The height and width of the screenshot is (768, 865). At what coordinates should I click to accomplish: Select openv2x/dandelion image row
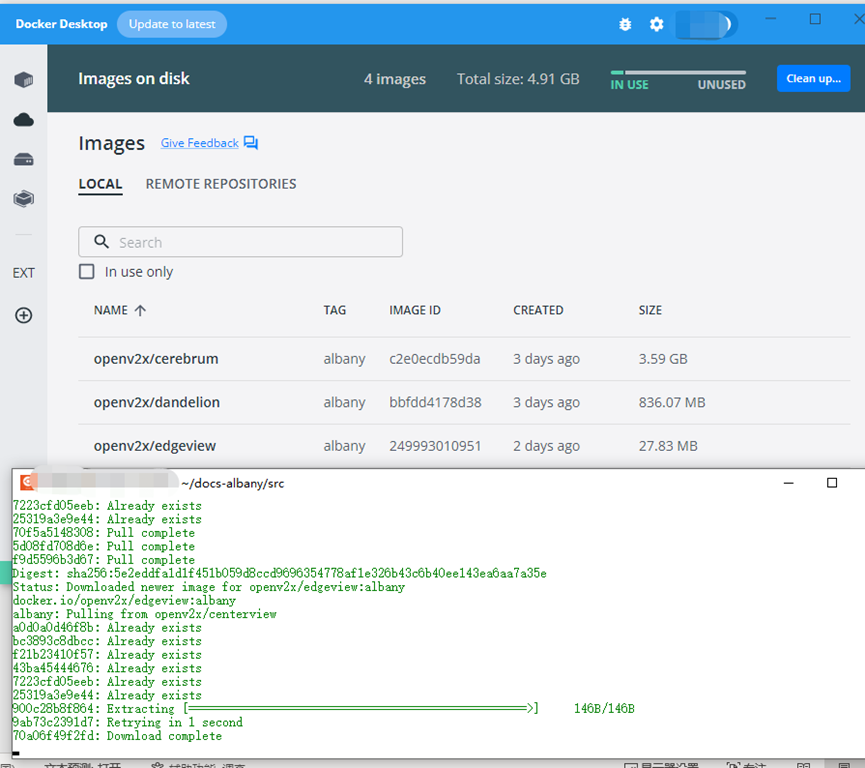coord(464,402)
